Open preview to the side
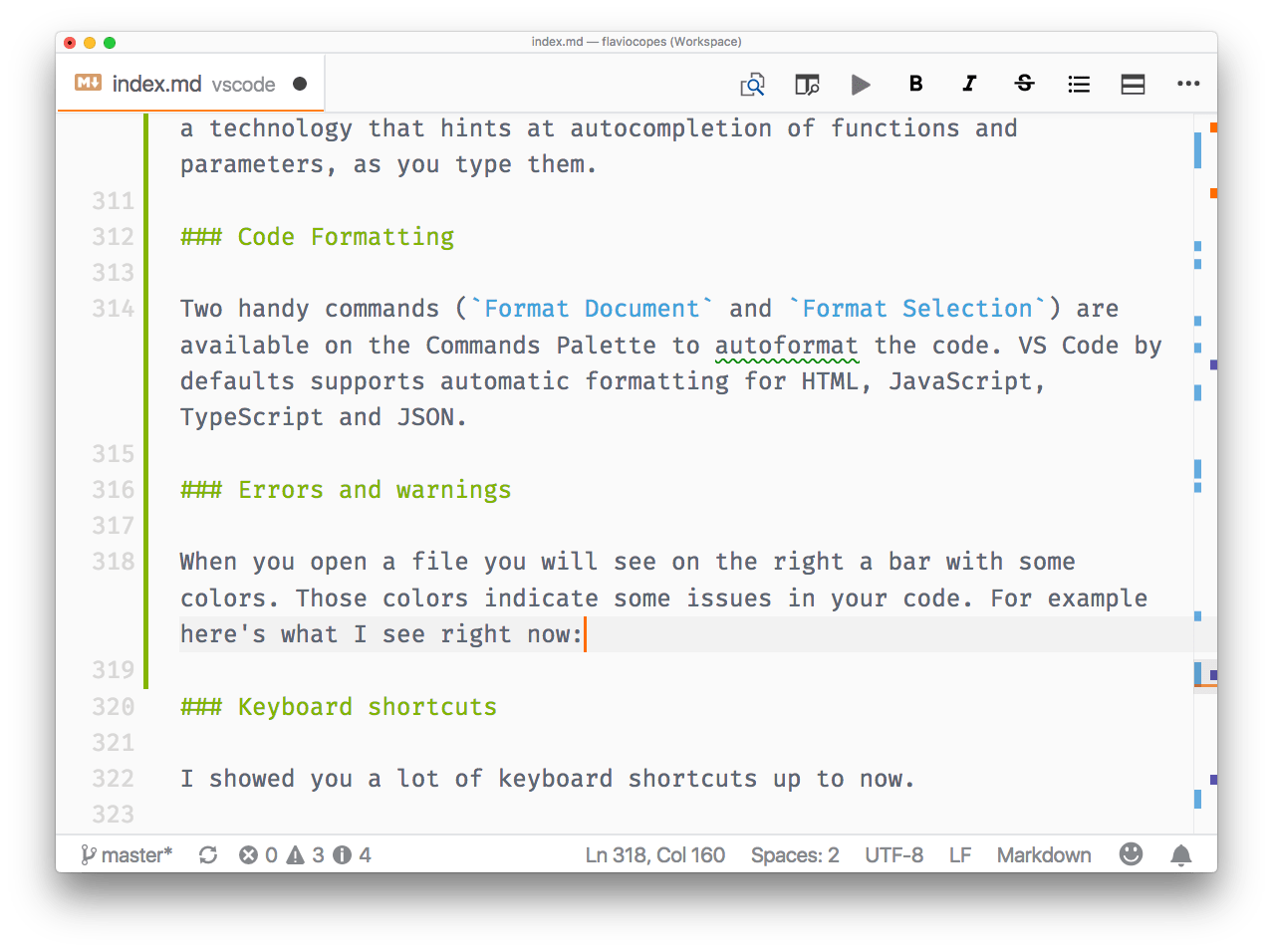This screenshot has width=1273, height=952. pyautogui.click(x=807, y=85)
